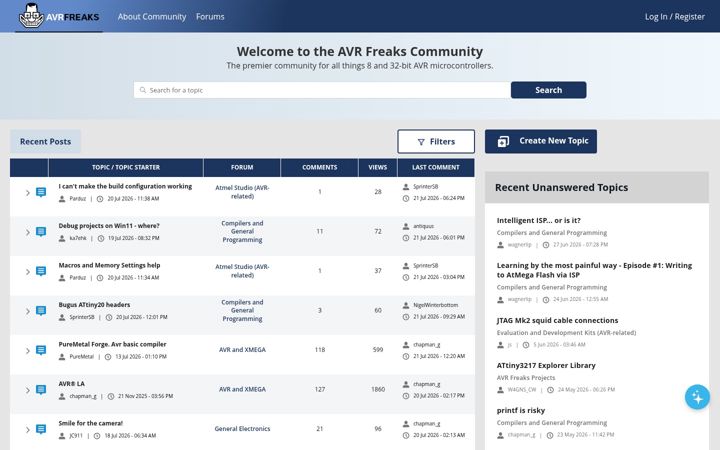Open the AVR® LA topic
Image resolution: width=720 pixels, height=450 pixels.
click(71, 383)
